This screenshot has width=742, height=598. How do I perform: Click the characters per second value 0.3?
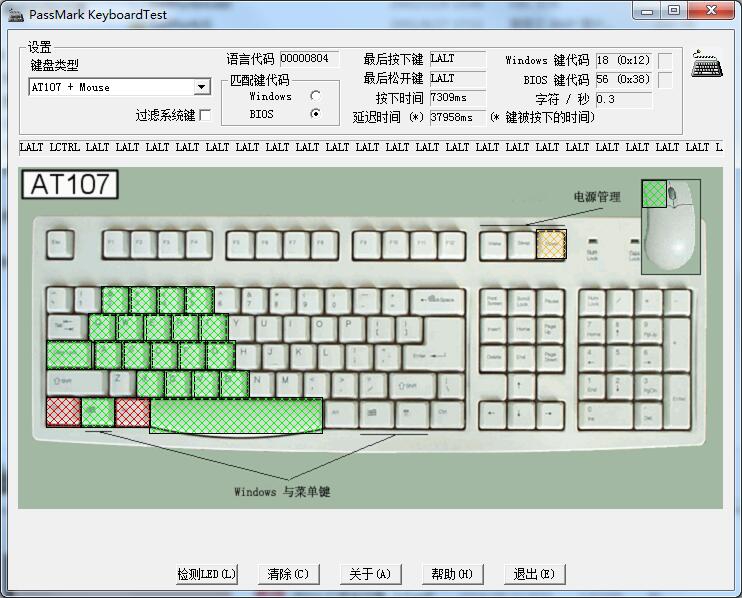pos(624,99)
